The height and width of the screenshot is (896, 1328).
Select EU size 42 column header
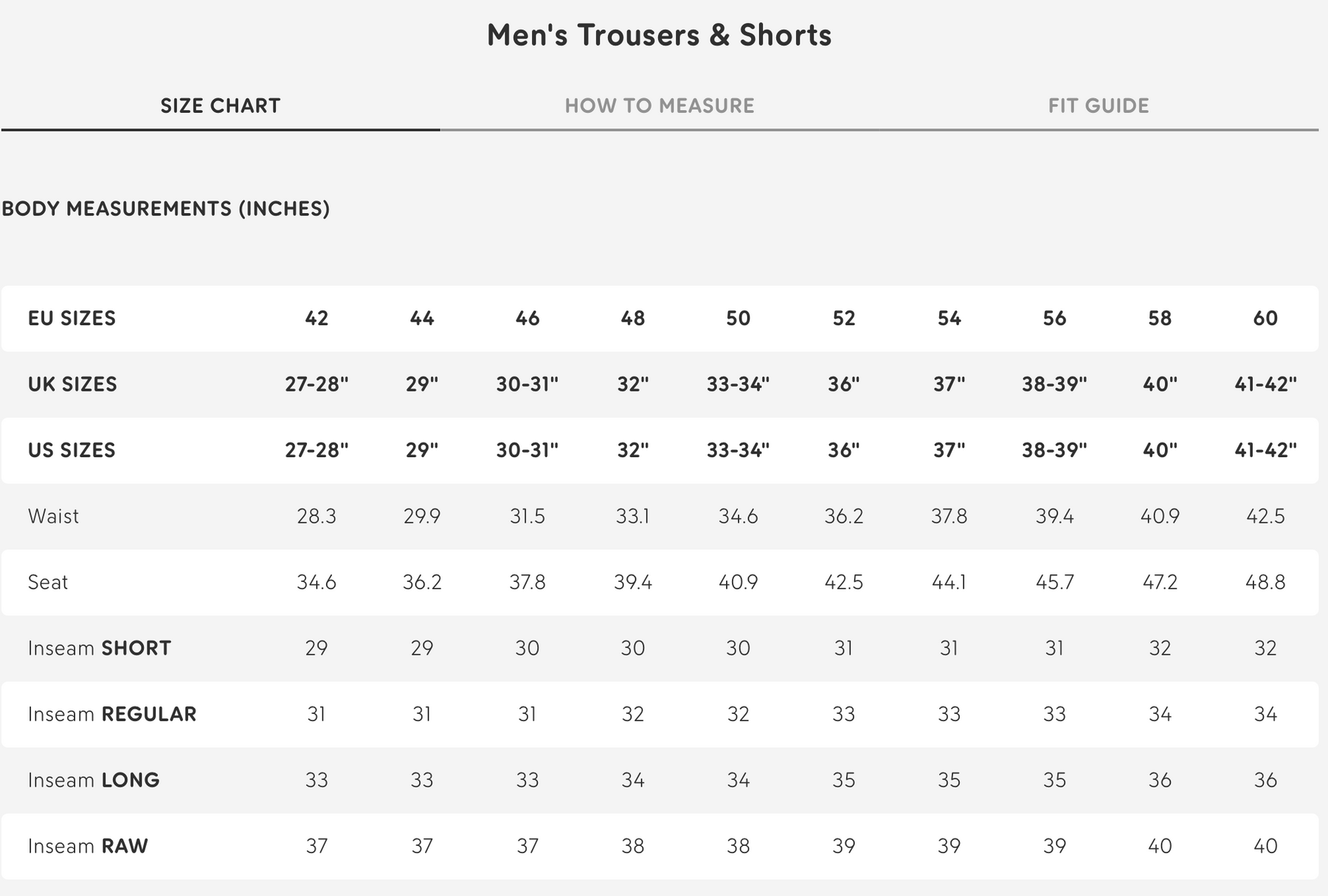[317, 319]
